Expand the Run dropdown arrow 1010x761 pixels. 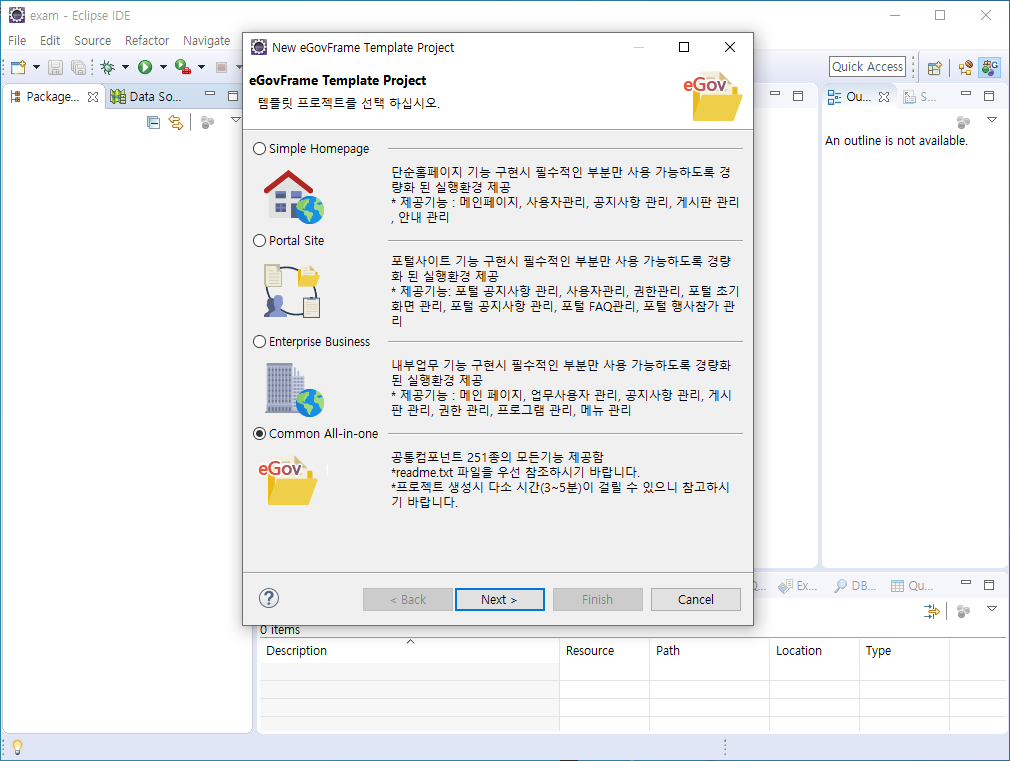point(163,67)
